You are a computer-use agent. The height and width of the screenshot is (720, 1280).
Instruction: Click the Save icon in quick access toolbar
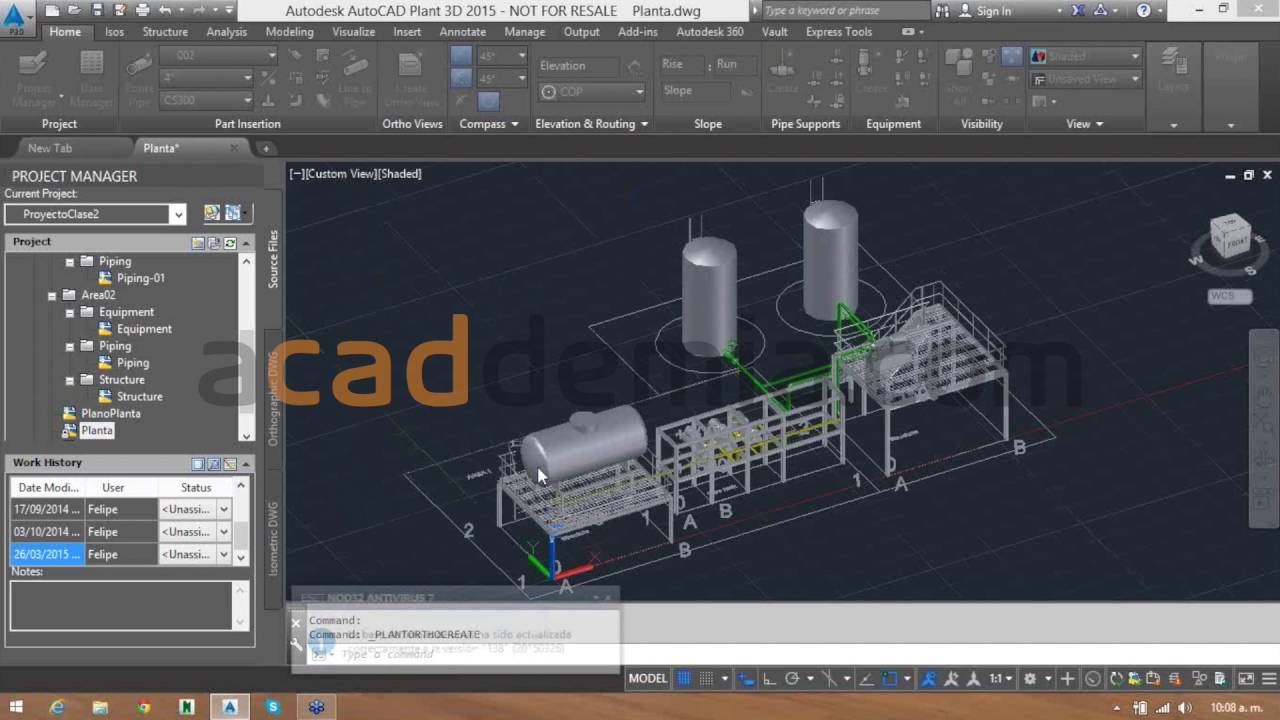click(97, 10)
